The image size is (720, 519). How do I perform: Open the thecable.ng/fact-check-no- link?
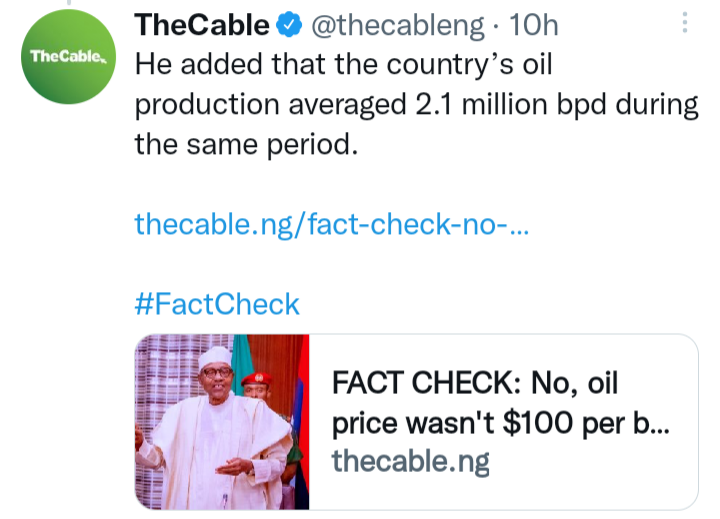331,224
